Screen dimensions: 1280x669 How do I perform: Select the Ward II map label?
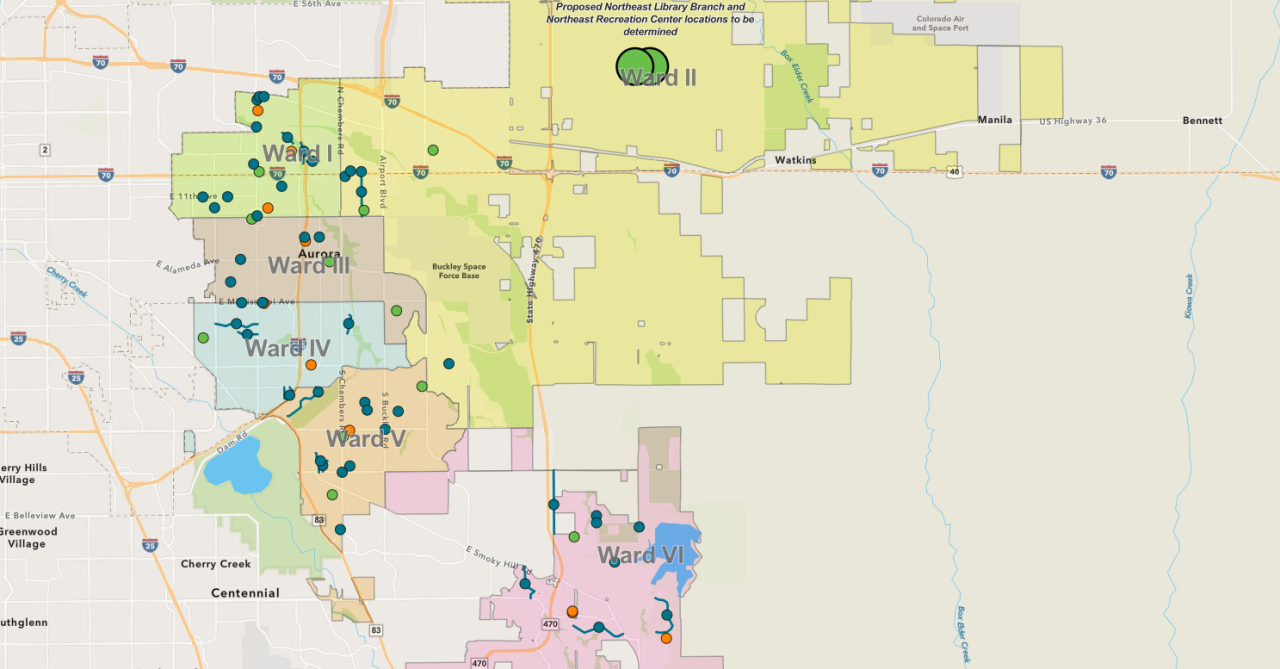(x=659, y=77)
